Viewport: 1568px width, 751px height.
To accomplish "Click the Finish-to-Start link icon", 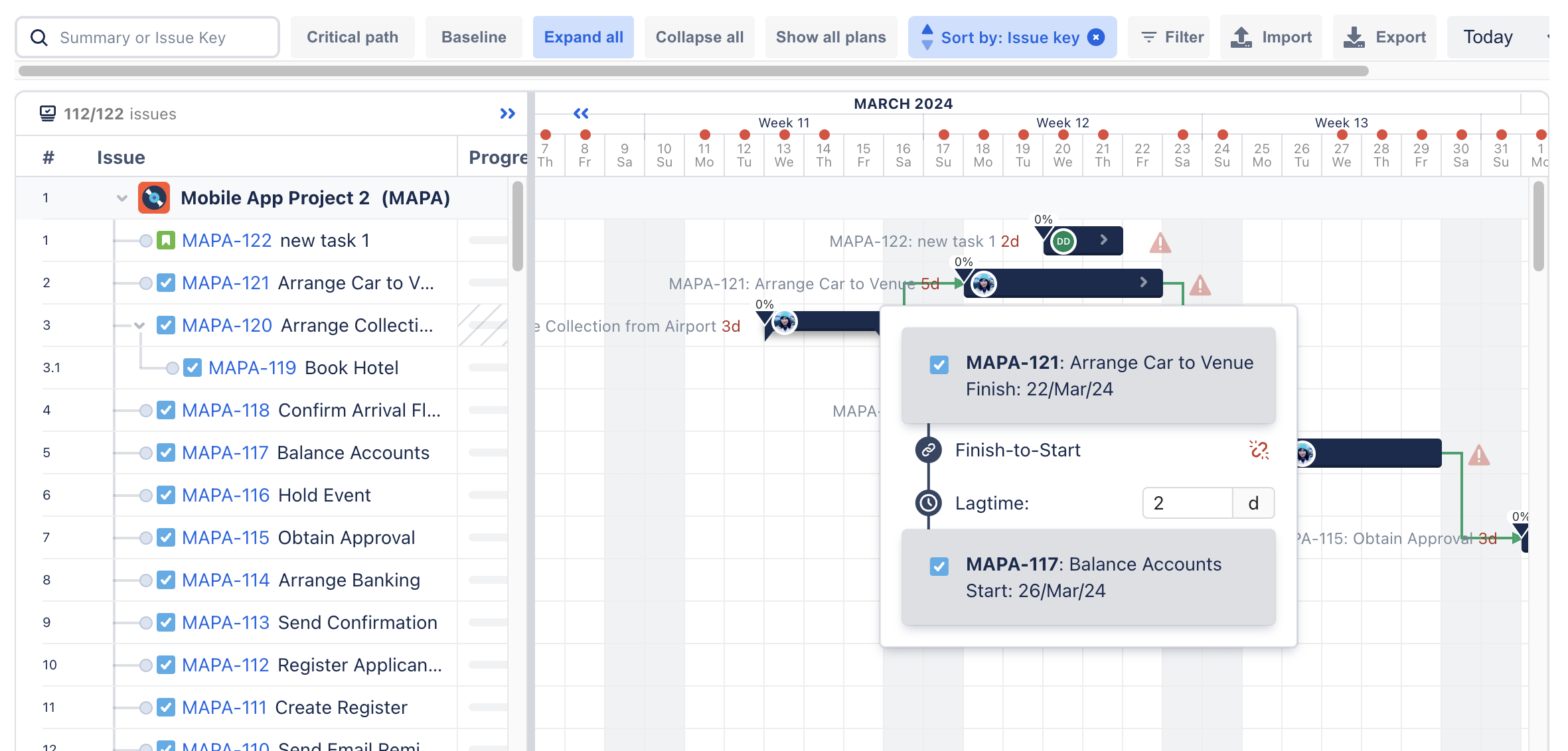I will [929, 450].
